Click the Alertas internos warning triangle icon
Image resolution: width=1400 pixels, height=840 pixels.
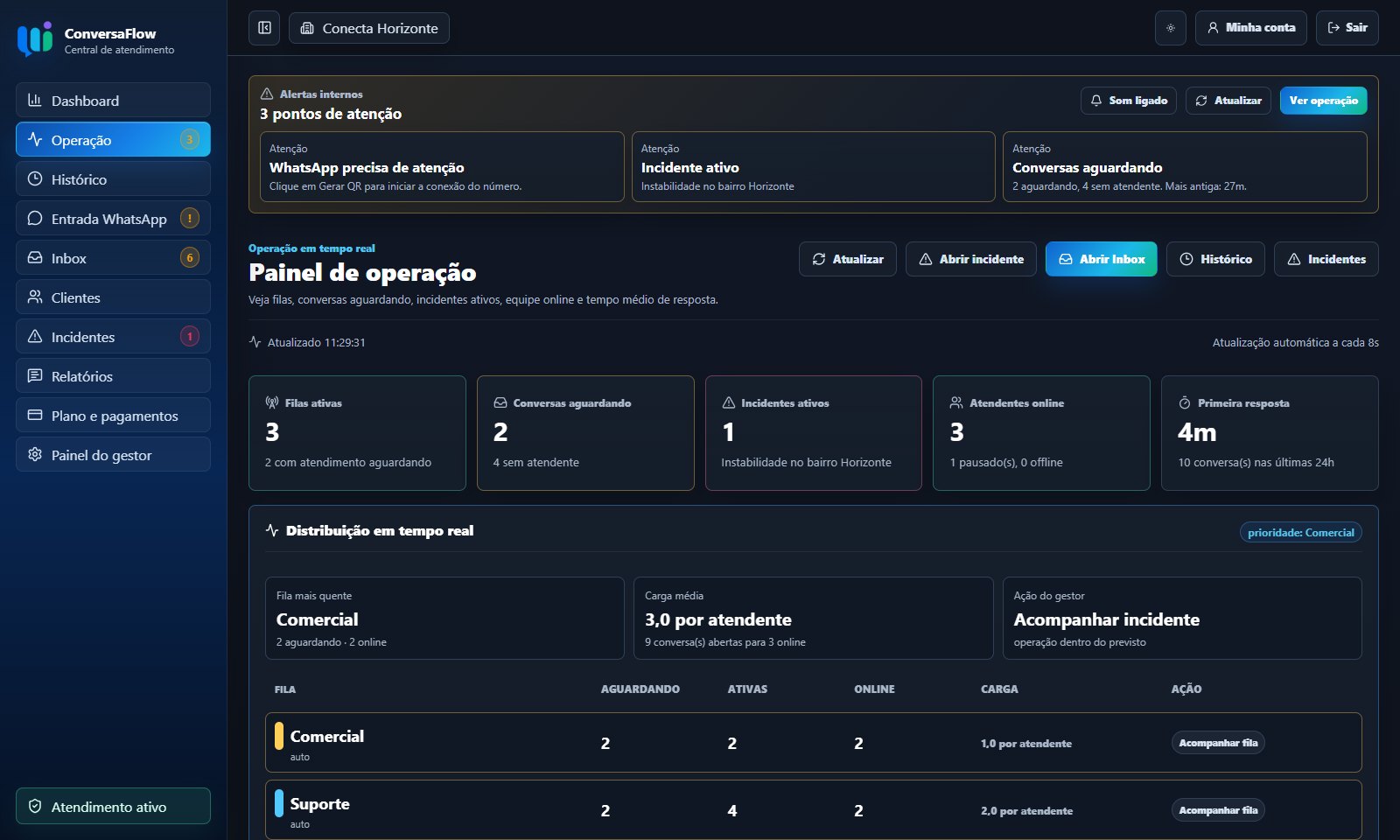click(267, 94)
